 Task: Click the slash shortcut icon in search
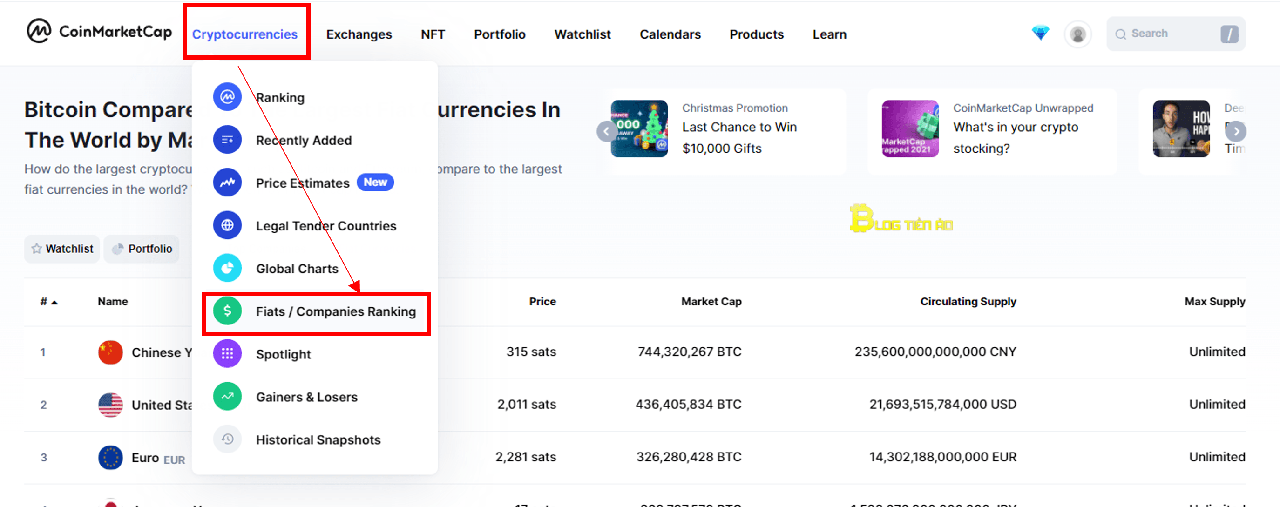tap(1230, 34)
